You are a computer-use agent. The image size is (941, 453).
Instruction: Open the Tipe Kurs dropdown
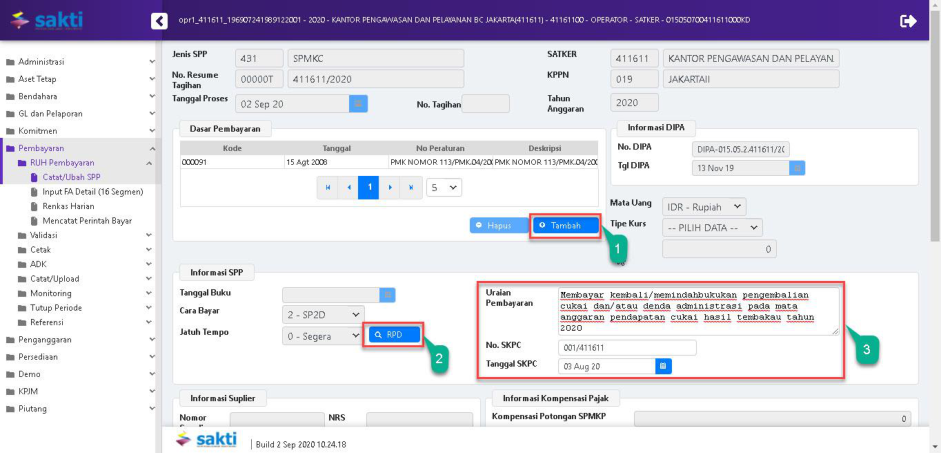click(713, 228)
